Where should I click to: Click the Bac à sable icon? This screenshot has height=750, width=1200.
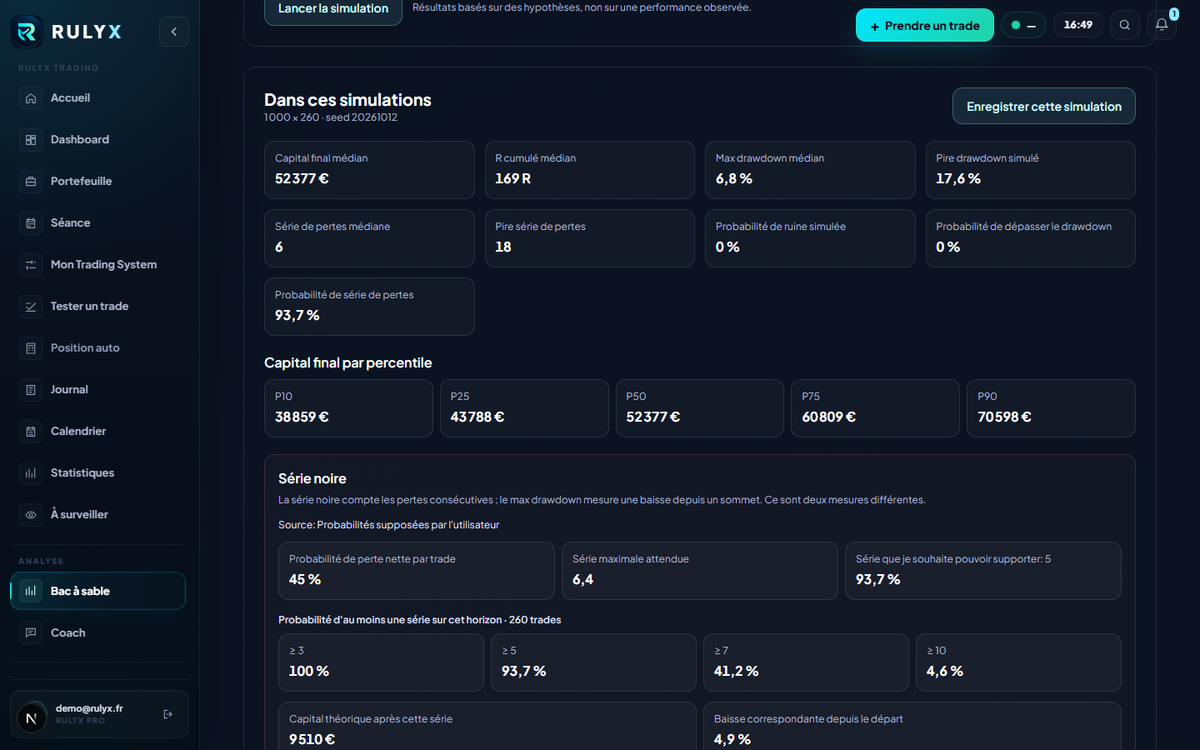(x=31, y=591)
